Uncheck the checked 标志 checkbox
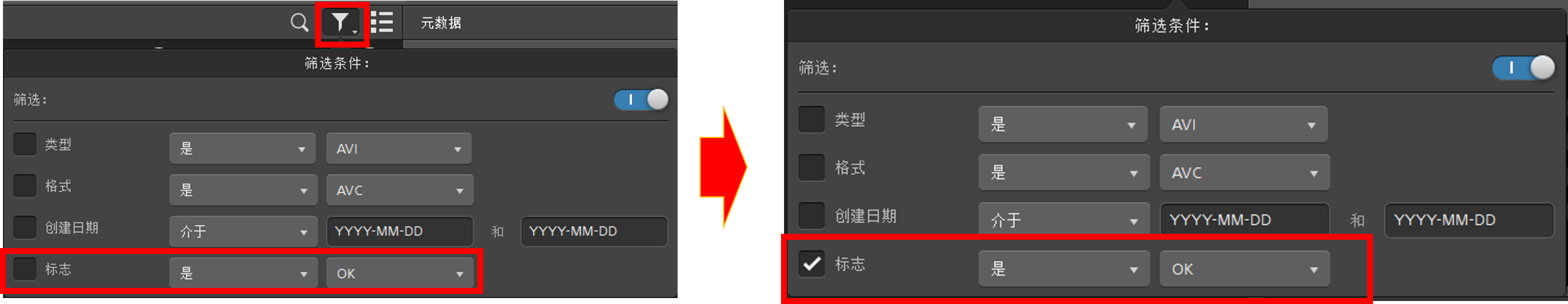The width and height of the screenshot is (1568, 304). coord(811,264)
